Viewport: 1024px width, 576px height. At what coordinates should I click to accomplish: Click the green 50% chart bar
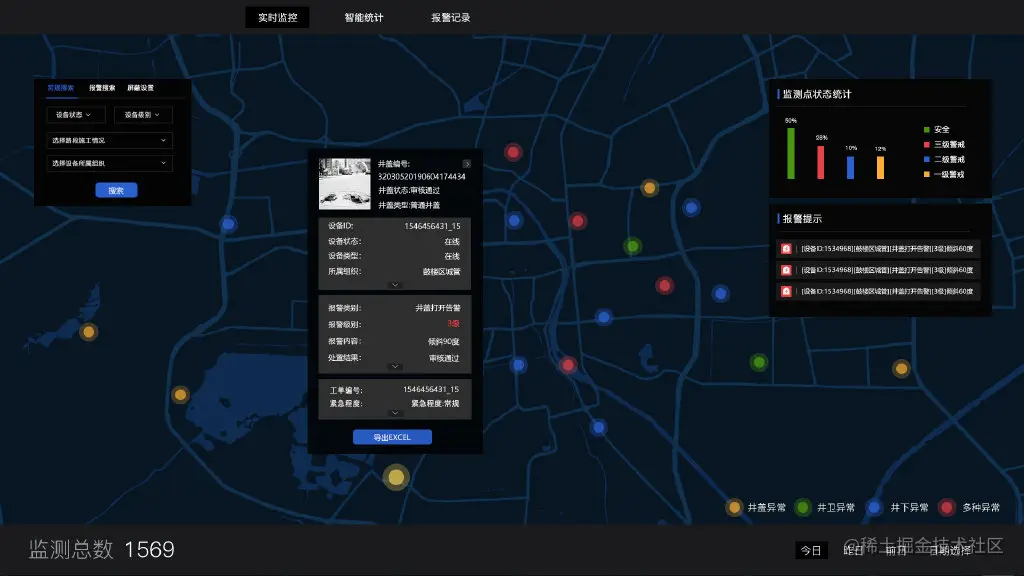pyautogui.click(x=791, y=153)
